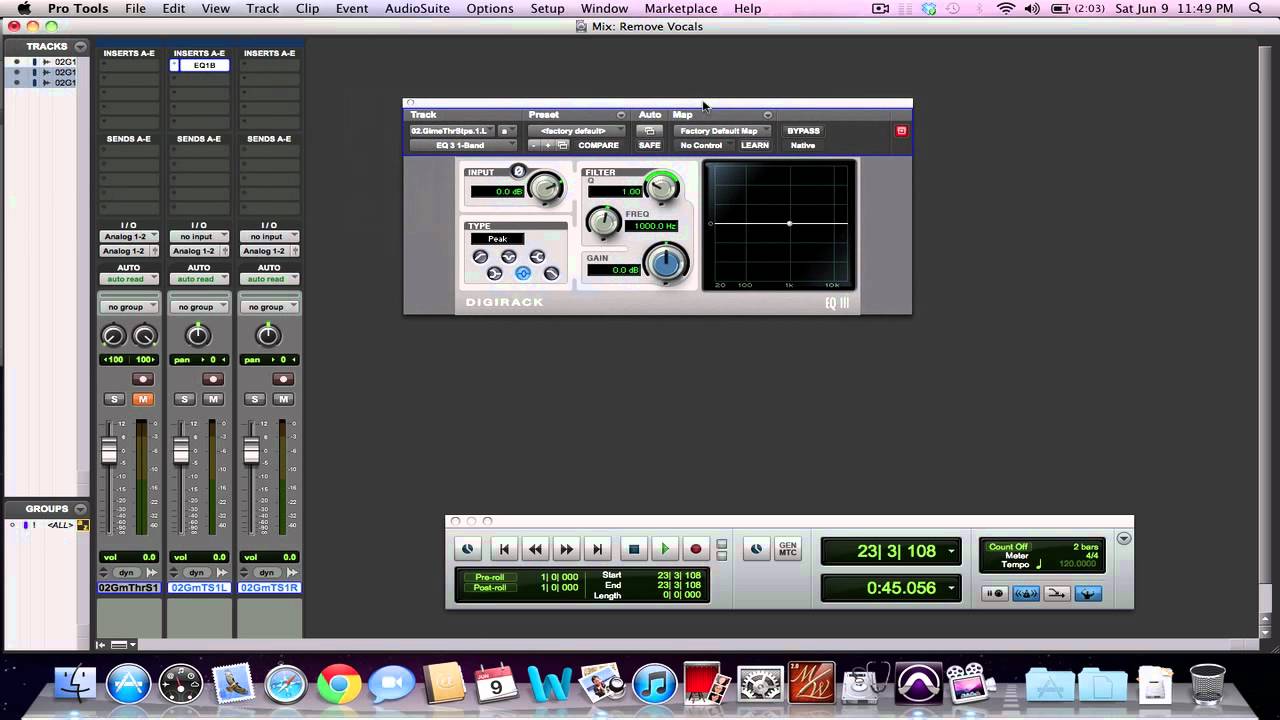Click the volume fader of 02GmThrS1 track
Screen dimensions: 1280x720
pyautogui.click(x=109, y=452)
